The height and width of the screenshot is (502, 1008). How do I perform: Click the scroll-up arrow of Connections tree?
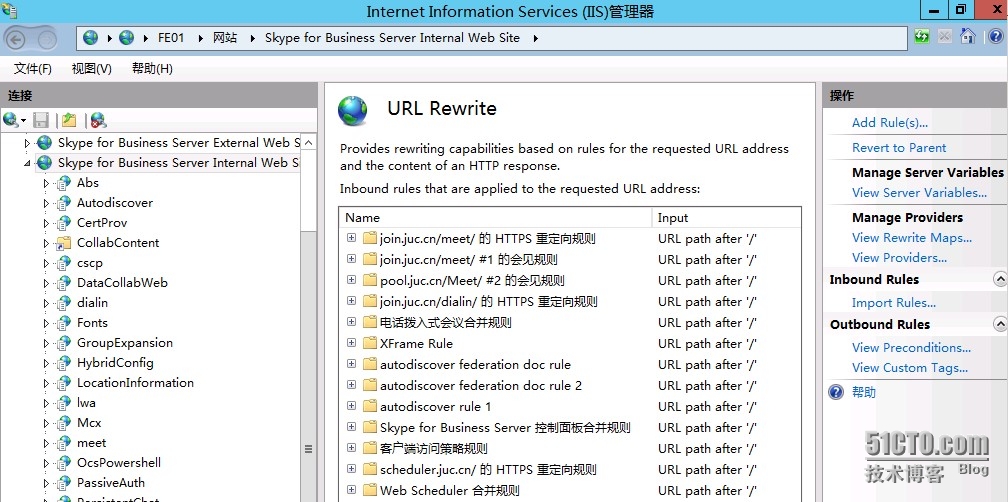[x=309, y=143]
